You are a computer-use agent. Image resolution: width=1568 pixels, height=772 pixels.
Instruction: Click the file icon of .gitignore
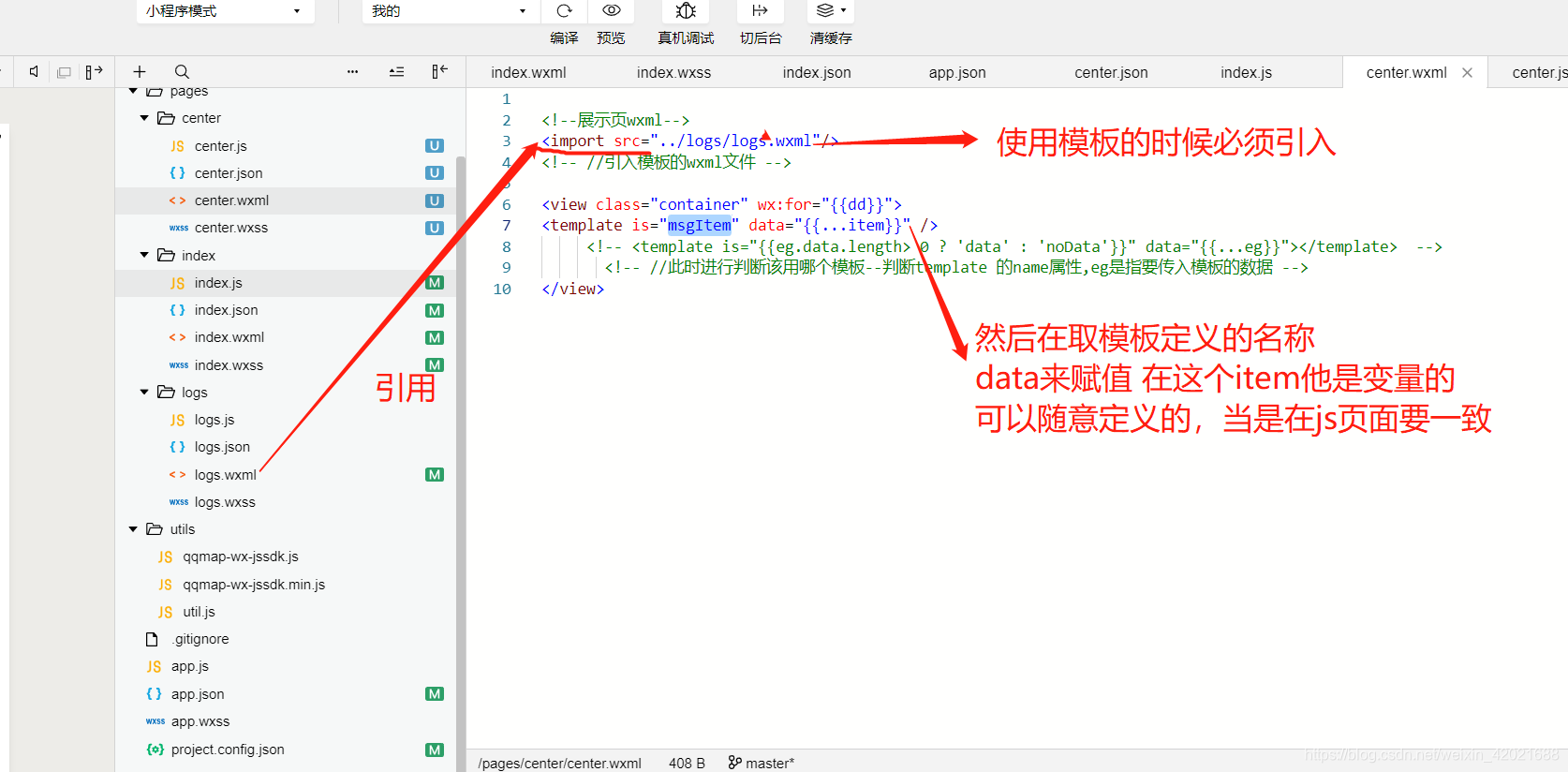coord(152,639)
